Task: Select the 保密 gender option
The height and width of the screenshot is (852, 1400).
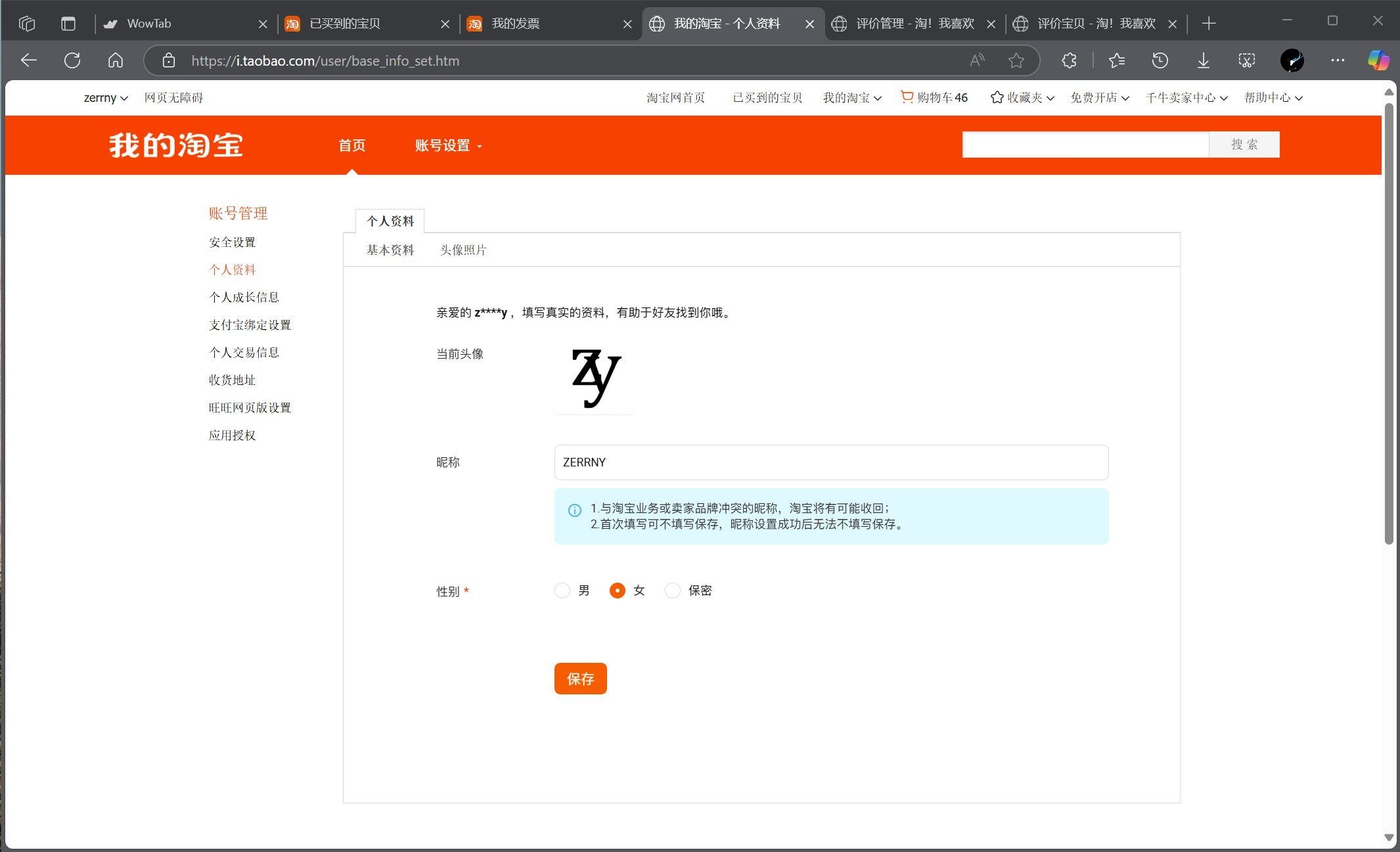Action: point(672,591)
